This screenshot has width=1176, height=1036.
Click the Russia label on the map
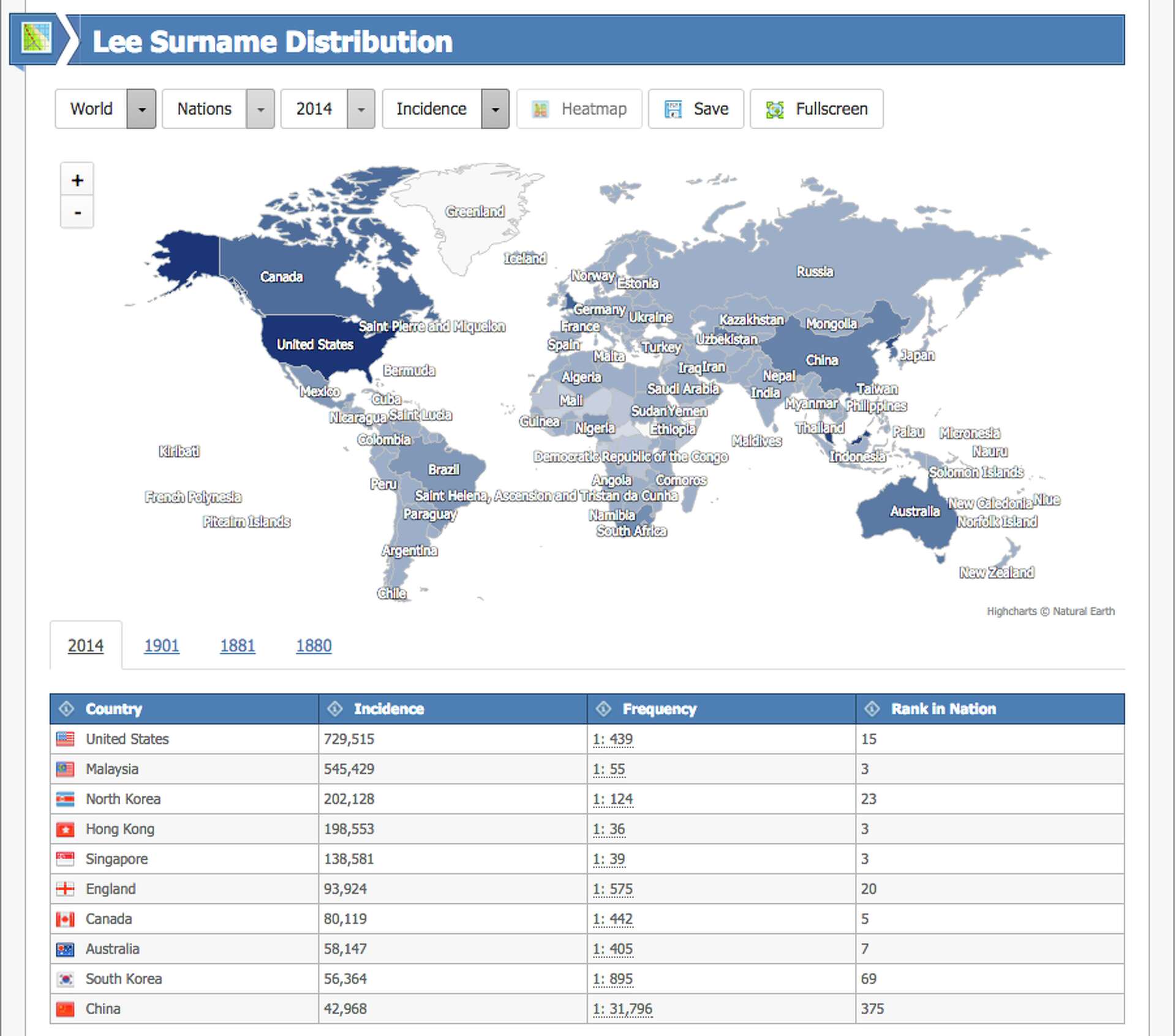815,271
